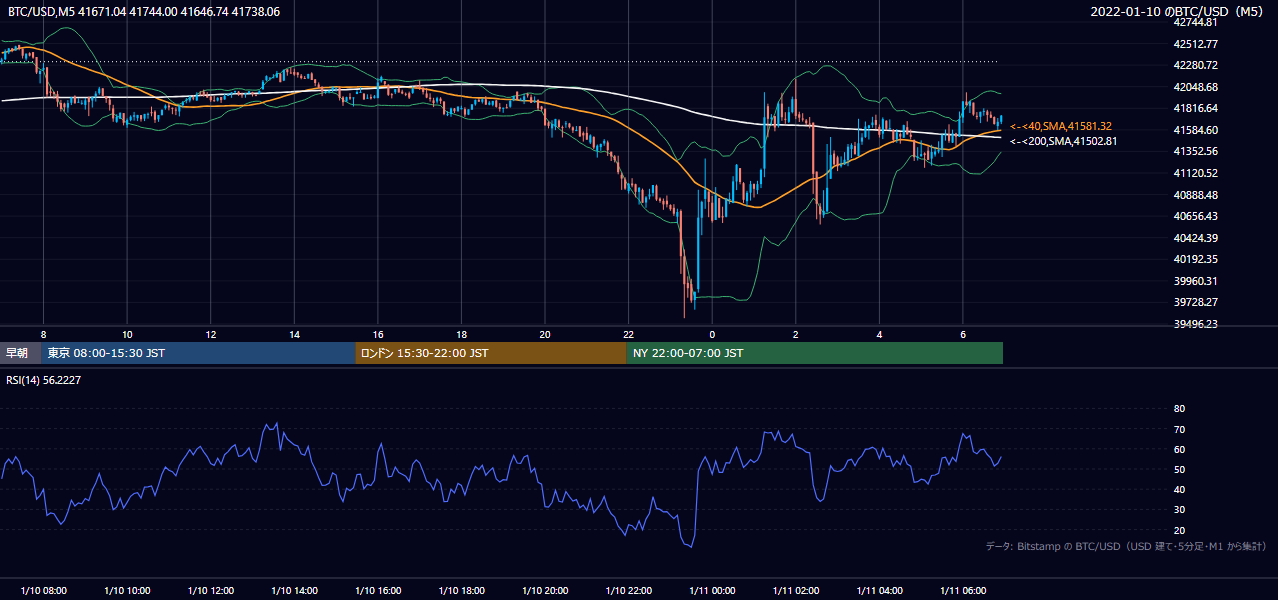Image resolution: width=1278 pixels, height=600 pixels.
Task: Click price axis value 42280.72
Action: [1195, 65]
